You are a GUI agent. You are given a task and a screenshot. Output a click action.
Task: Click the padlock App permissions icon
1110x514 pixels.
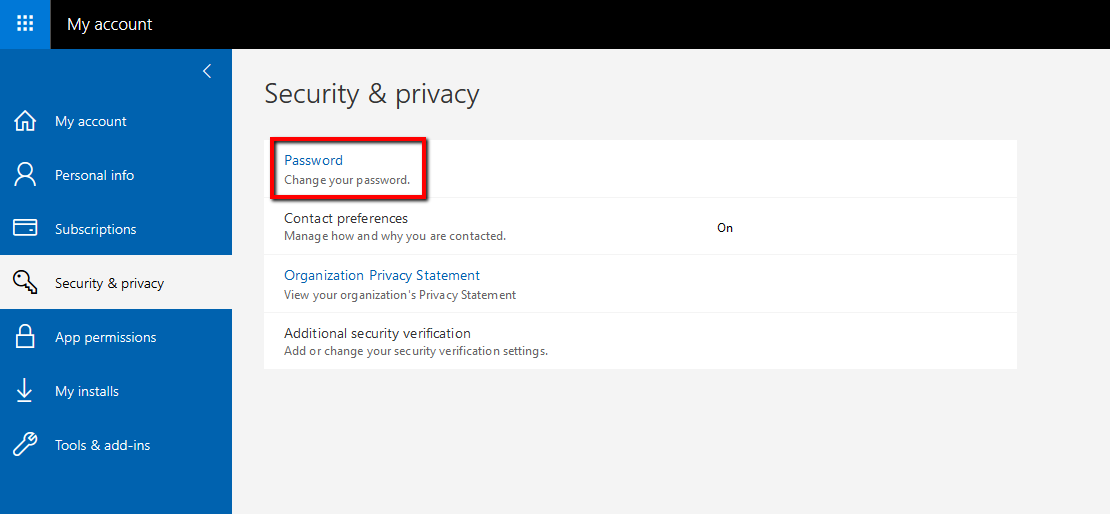point(25,336)
